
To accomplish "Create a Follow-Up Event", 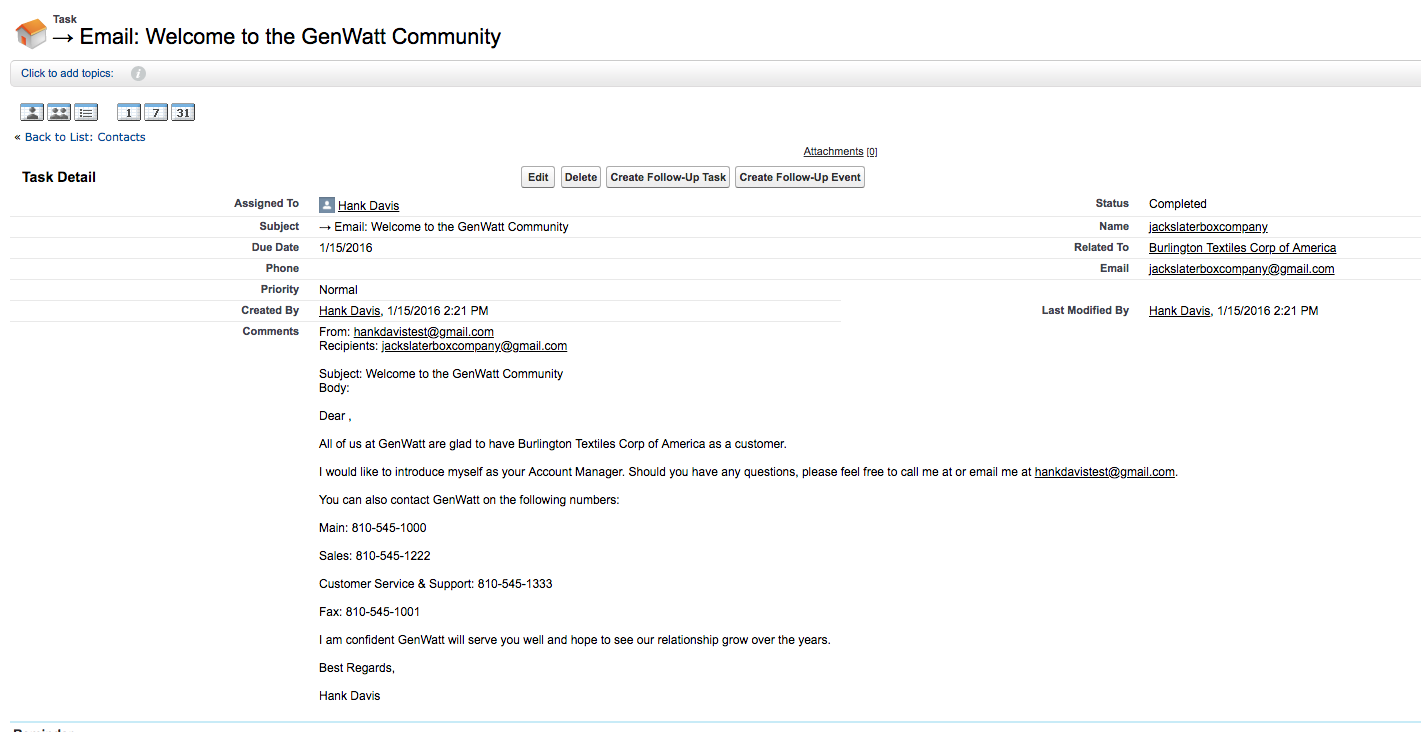I will pyautogui.click(x=799, y=177).
